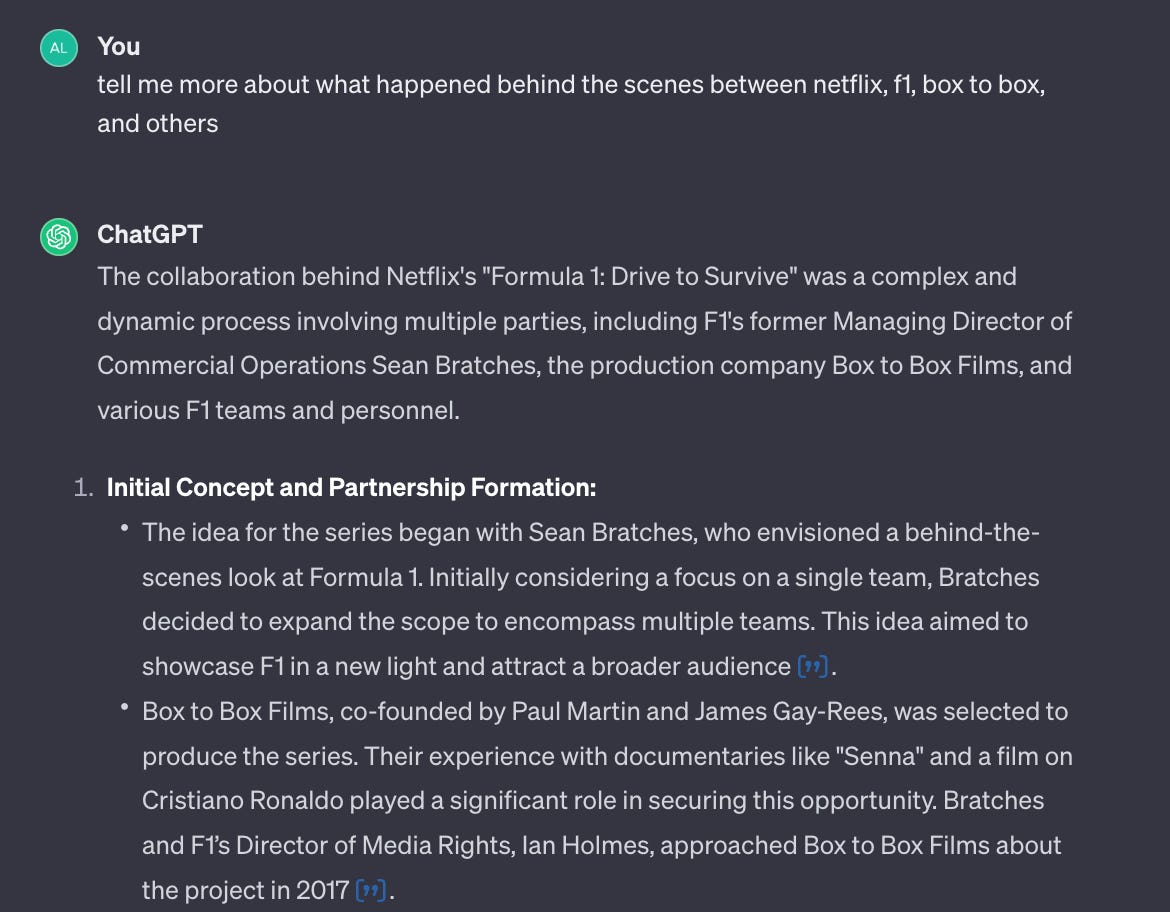Click the bullet before "The idea for the series"
Screen dimensions: 1170x912
tap(125, 528)
